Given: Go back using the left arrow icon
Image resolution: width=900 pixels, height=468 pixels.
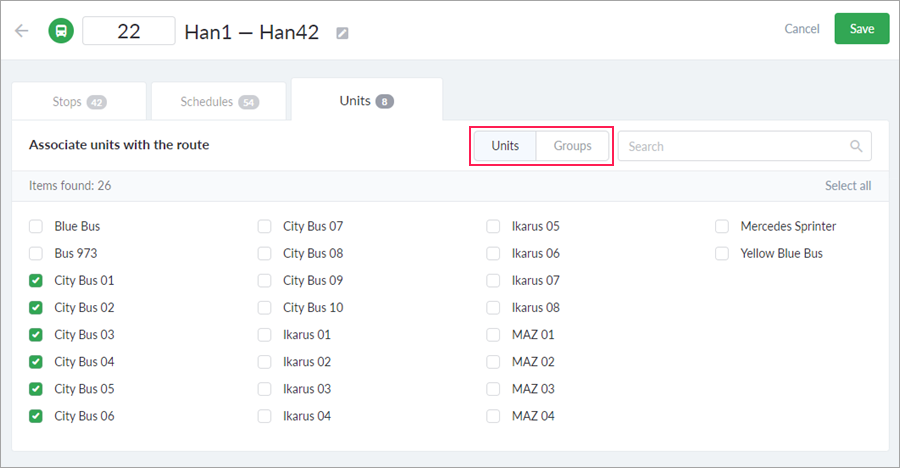Looking at the screenshot, I should tap(22, 30).
